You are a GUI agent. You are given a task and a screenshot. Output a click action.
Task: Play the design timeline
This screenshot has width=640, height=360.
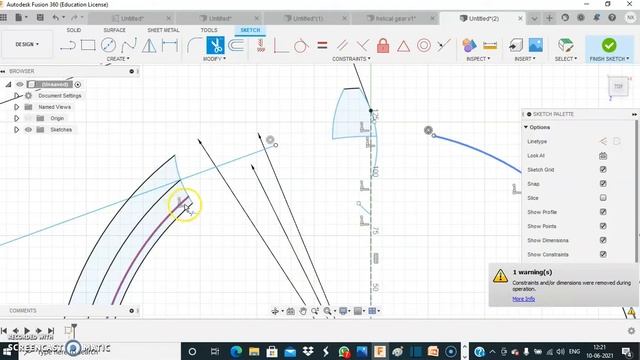(x=27, y=331)
